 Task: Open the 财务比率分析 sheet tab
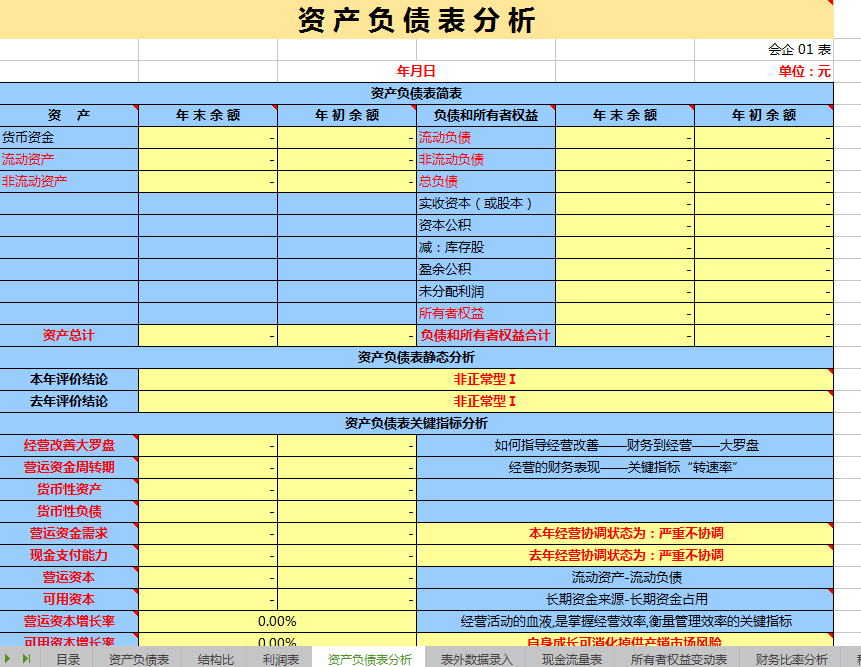tap(789, 658)
